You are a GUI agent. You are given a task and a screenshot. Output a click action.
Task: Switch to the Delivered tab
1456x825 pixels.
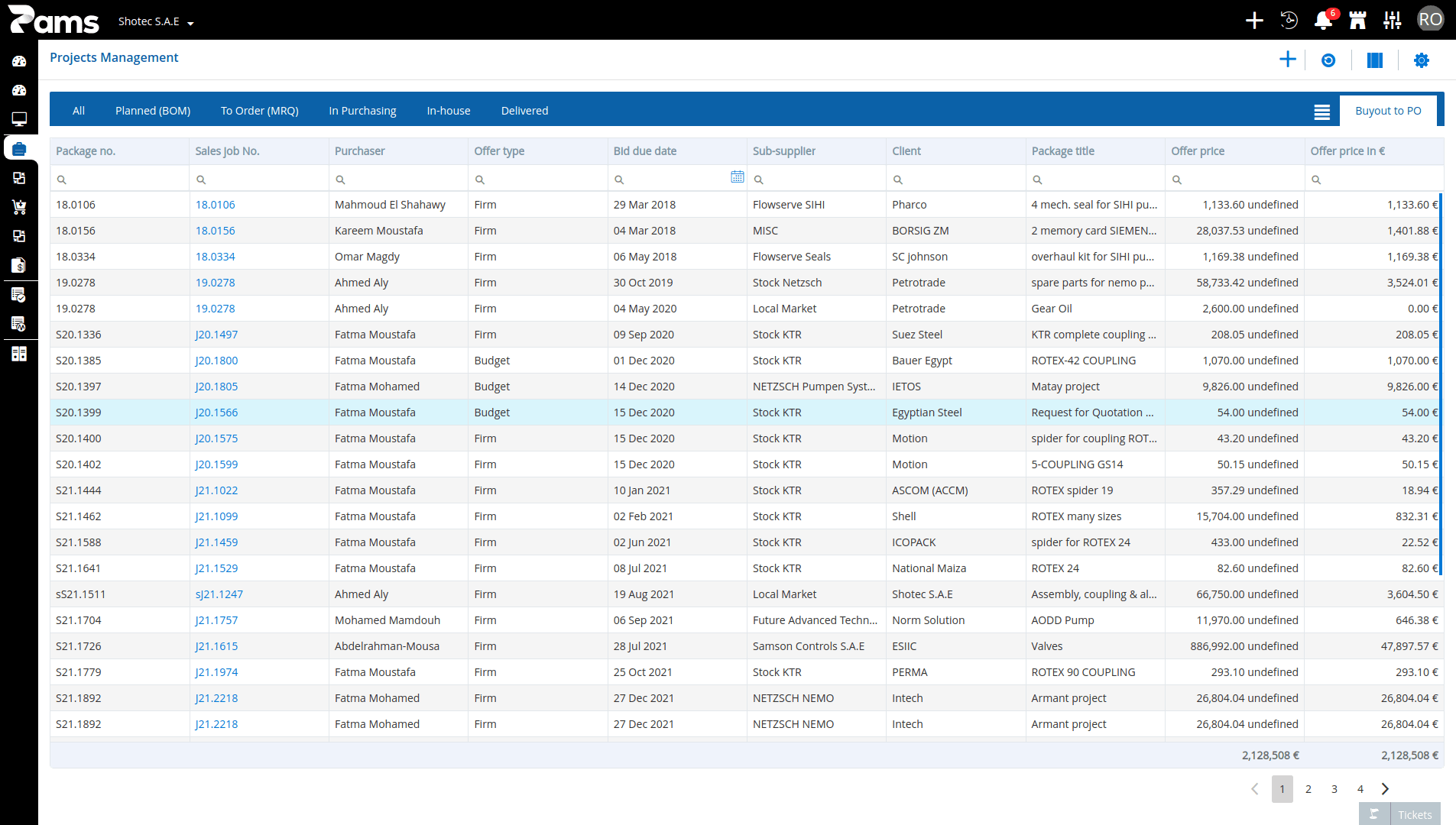[x=524, y=111]
